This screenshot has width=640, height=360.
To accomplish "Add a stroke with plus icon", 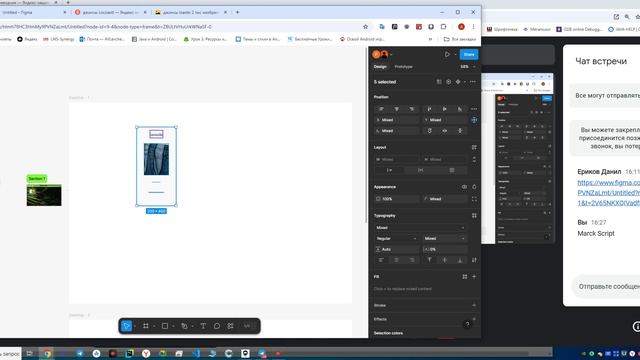I will [x=474, y=305].
